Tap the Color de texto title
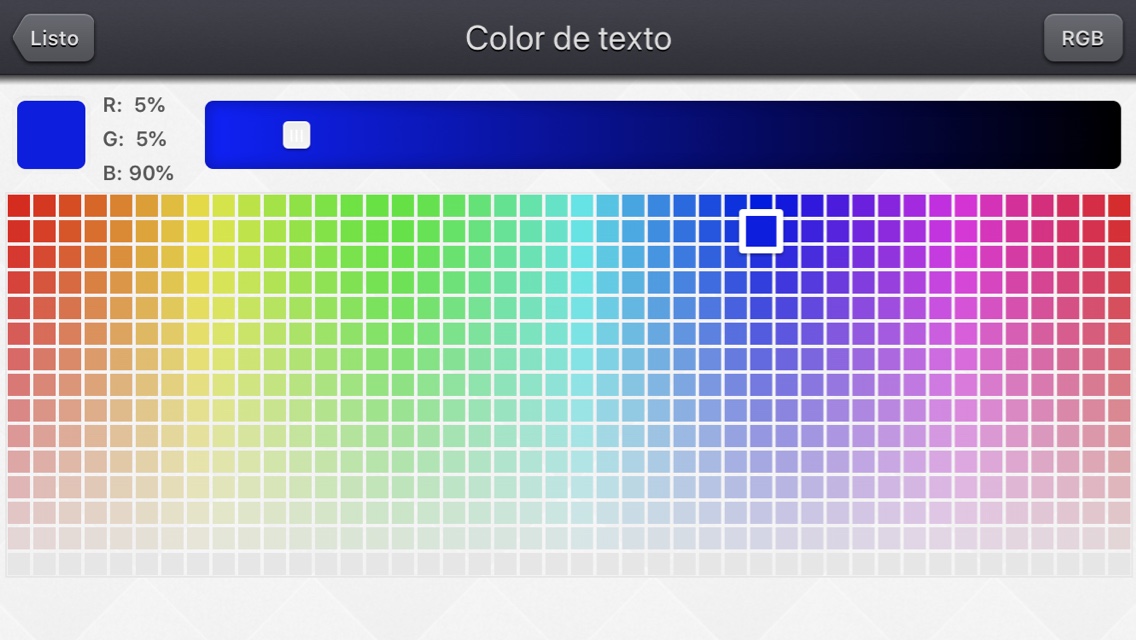This screenshot has height=640, width=1136. click(x=568, y=38)
